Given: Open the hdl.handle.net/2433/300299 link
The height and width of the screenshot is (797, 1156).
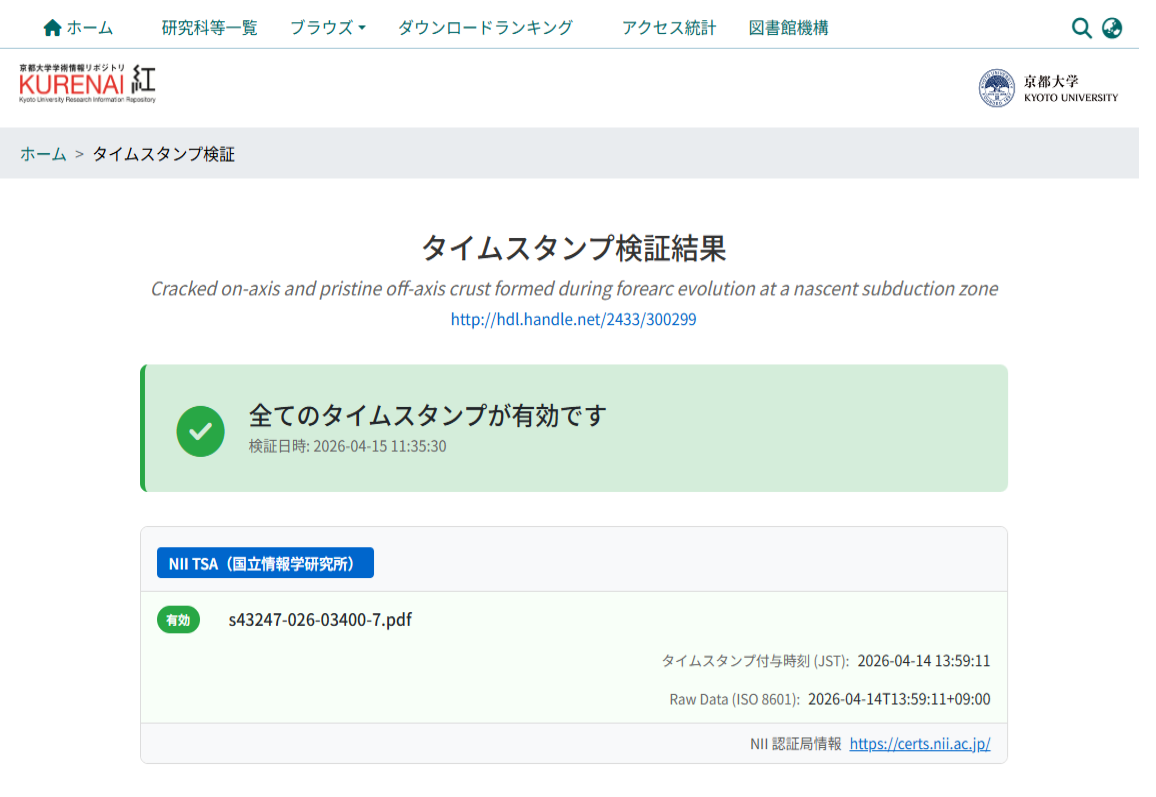Looking at the screenshot, I should point(573,320).
